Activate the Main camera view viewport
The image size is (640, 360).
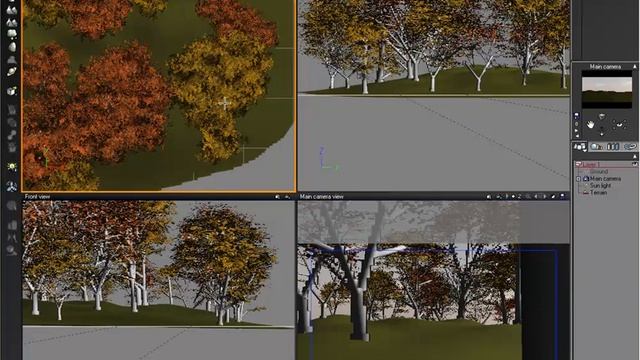(x=433, y=280)
